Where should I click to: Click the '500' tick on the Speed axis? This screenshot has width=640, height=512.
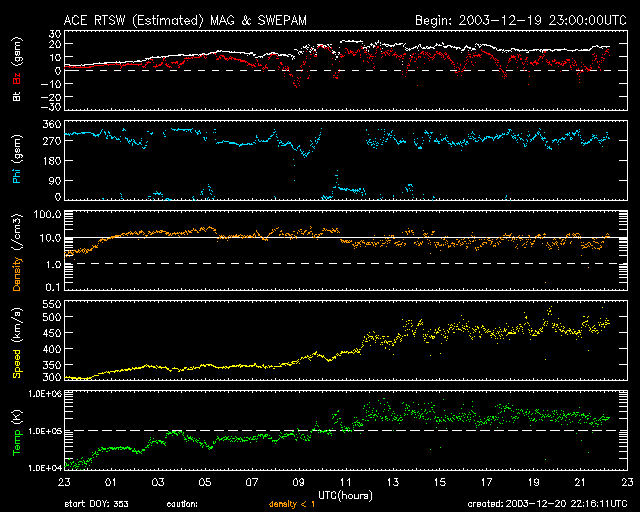(x=52, y=317)
